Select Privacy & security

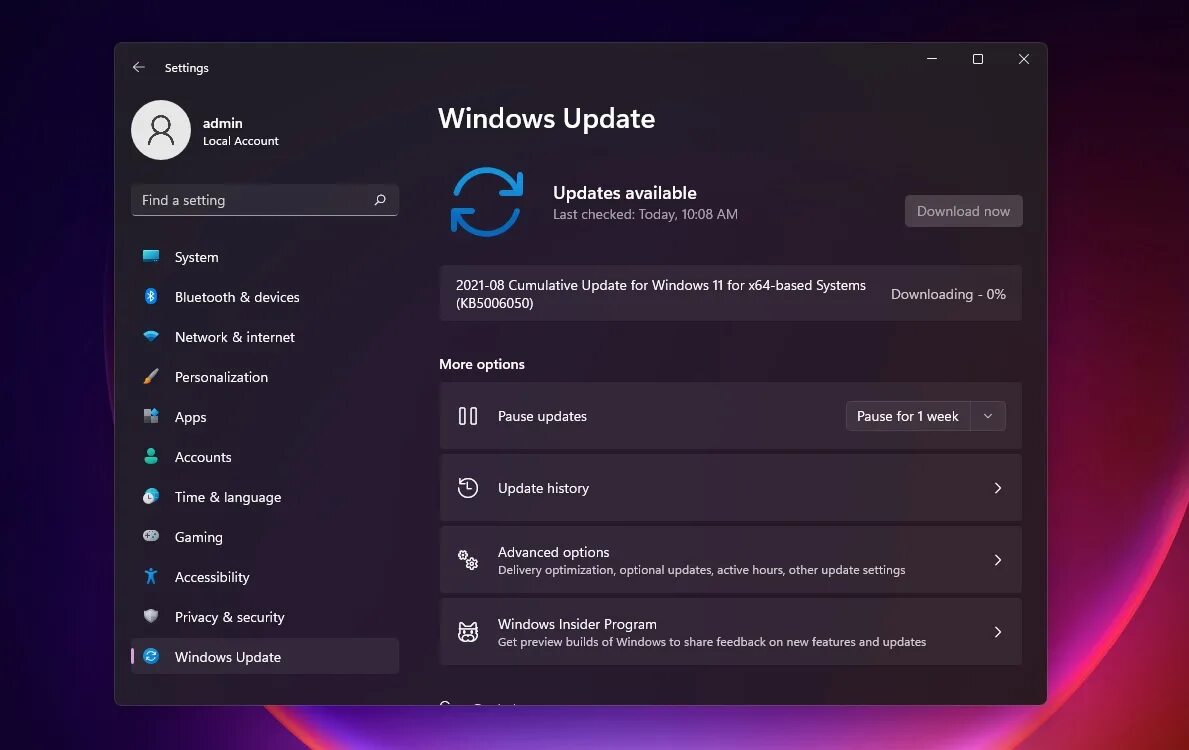pyautogui.click(x=265, y=617)
